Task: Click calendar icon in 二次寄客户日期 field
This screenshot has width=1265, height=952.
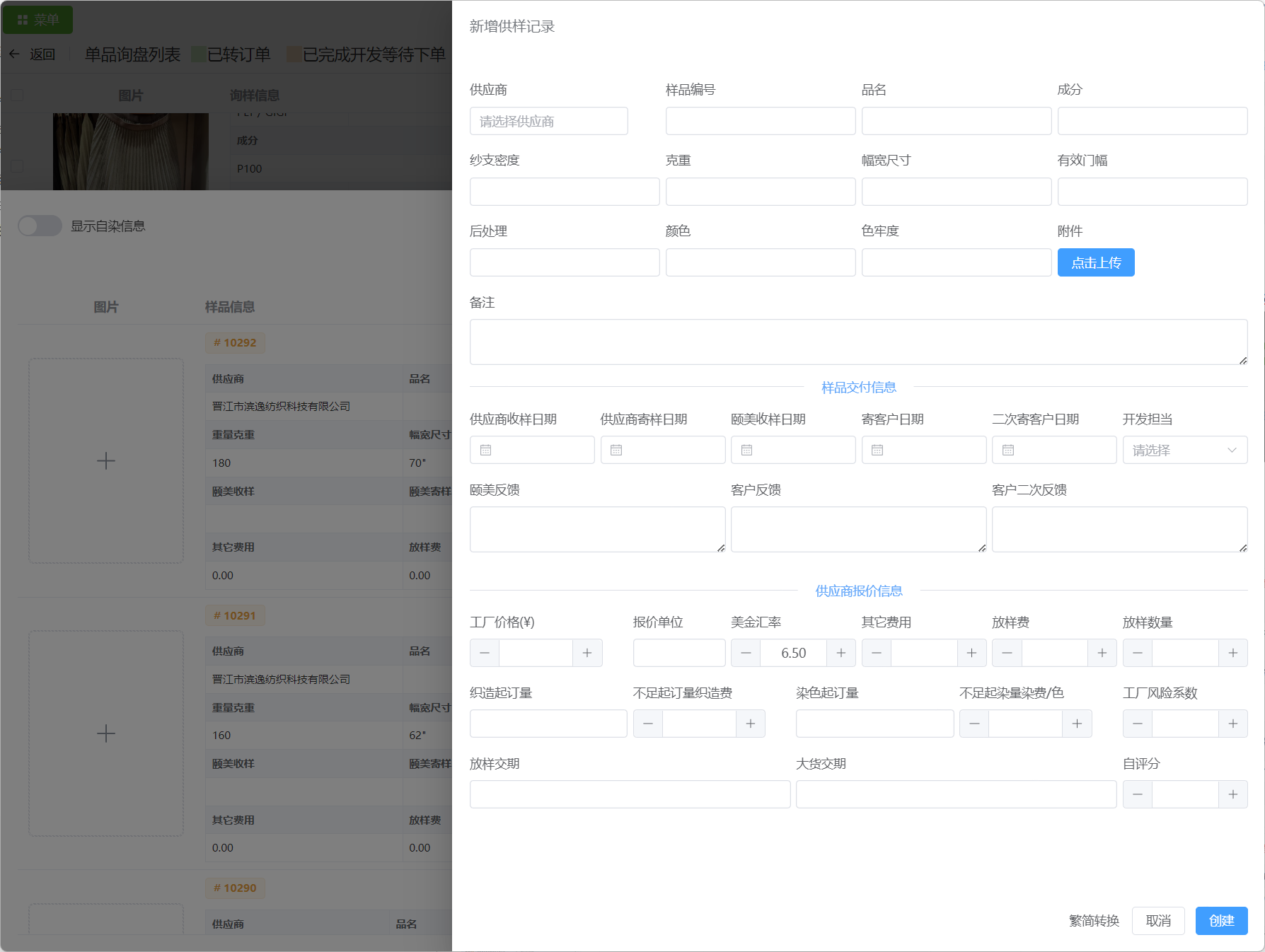Action: point(1008,450)
